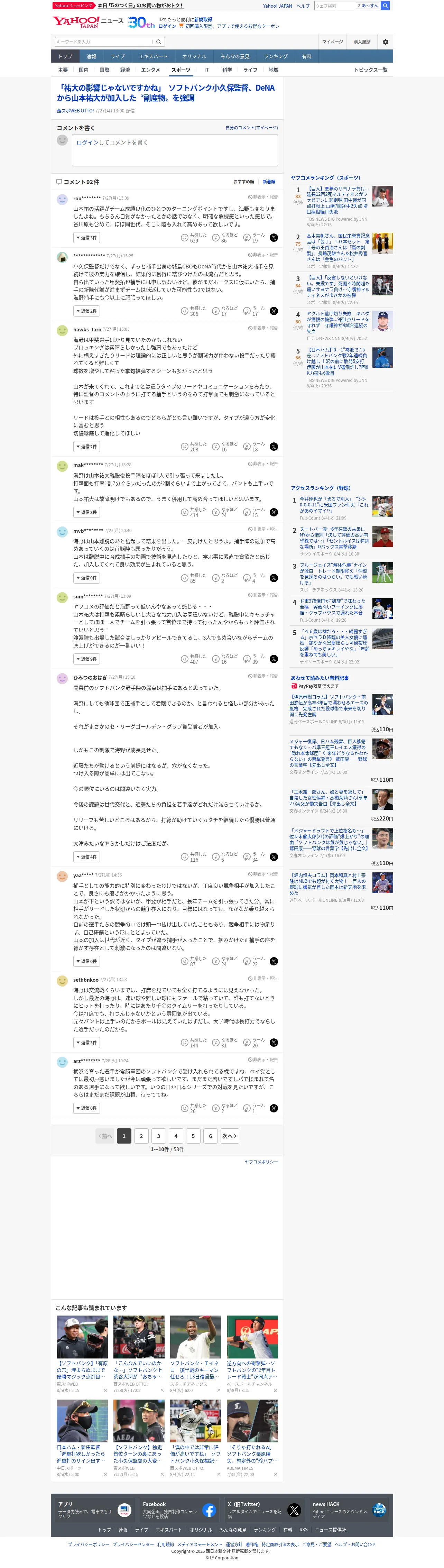The image size is (444, 1568).
Task: Toggle なるほど on rou******** comment
Action: [x=224, y=238]
